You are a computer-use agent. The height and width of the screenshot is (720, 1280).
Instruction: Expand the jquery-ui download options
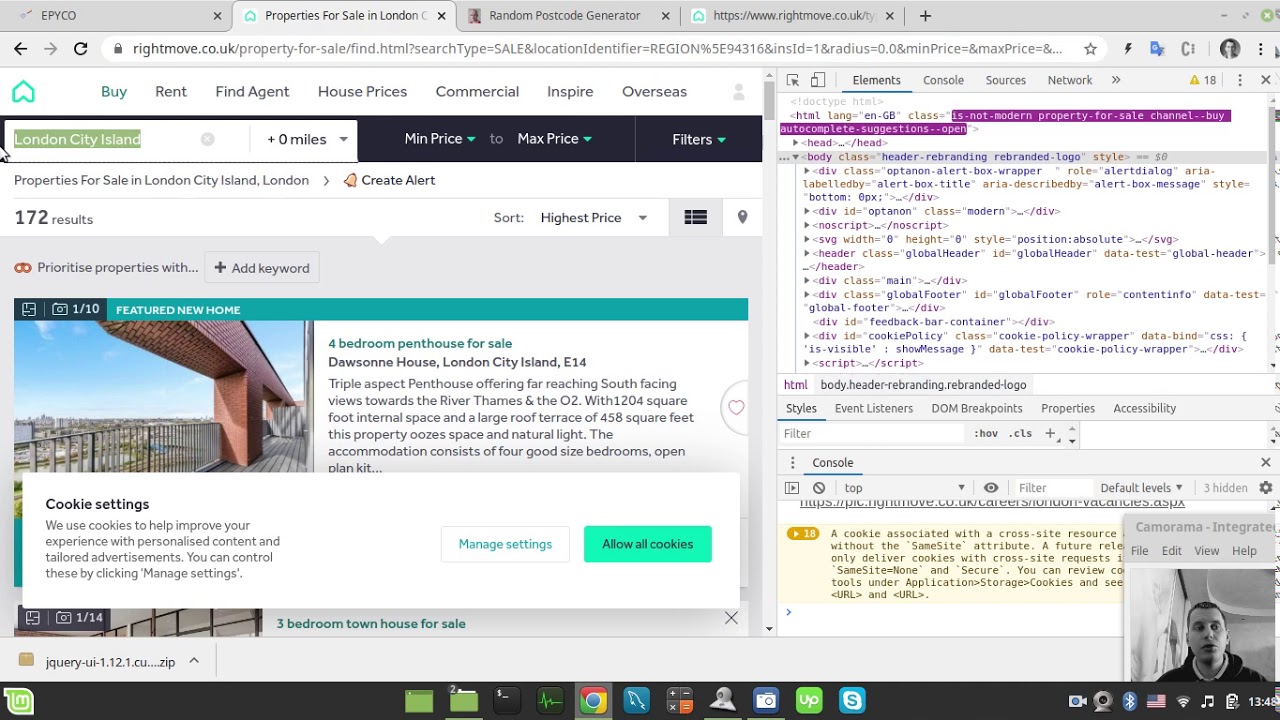194,661
